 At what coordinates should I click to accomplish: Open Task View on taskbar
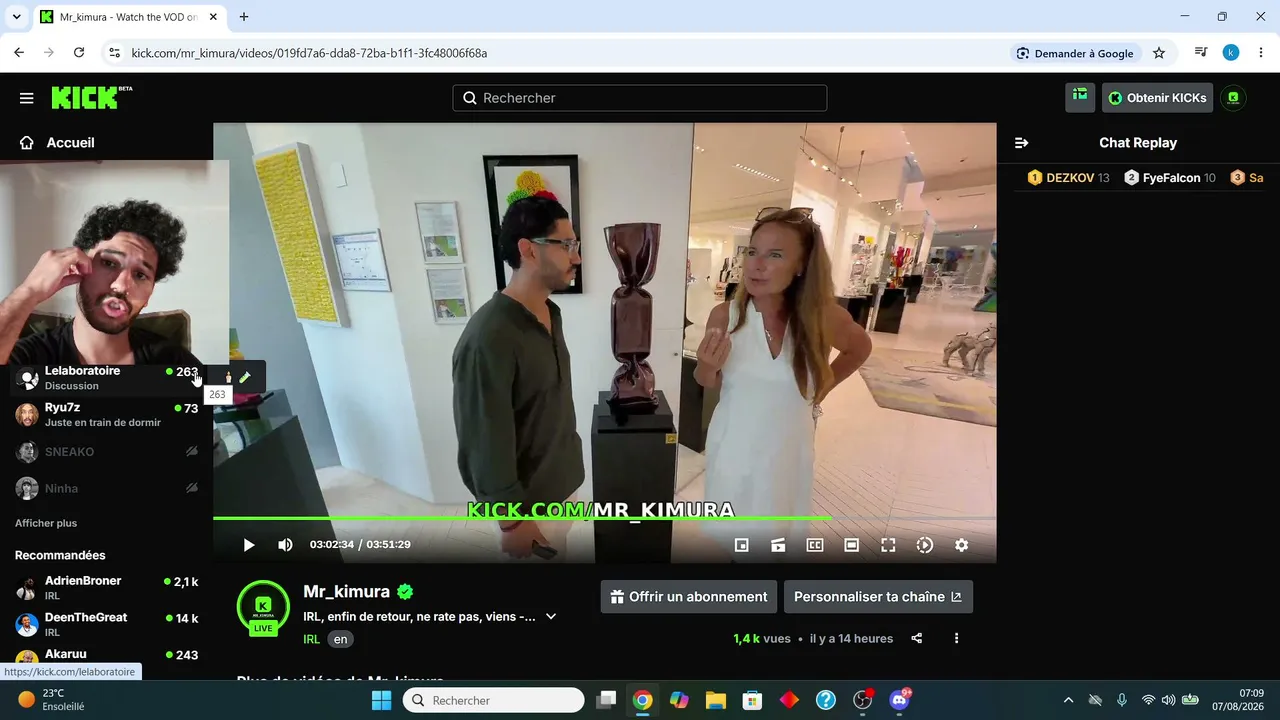coord(606,700)
